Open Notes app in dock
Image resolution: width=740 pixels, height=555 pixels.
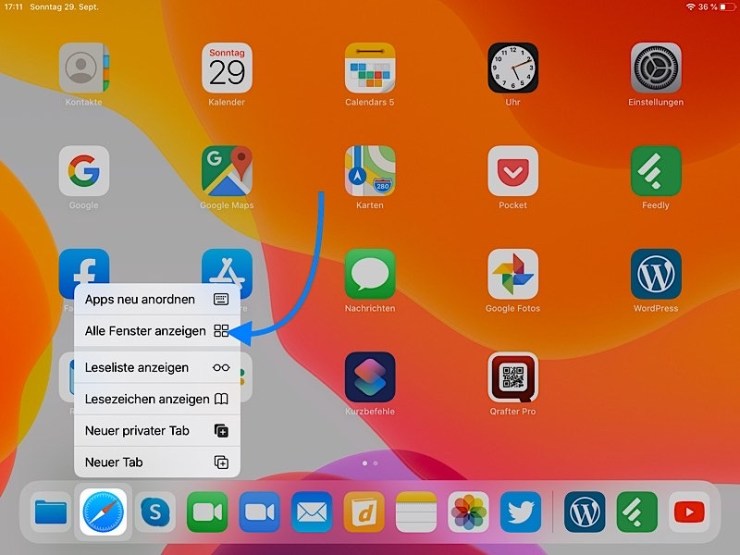click(416, 512)
